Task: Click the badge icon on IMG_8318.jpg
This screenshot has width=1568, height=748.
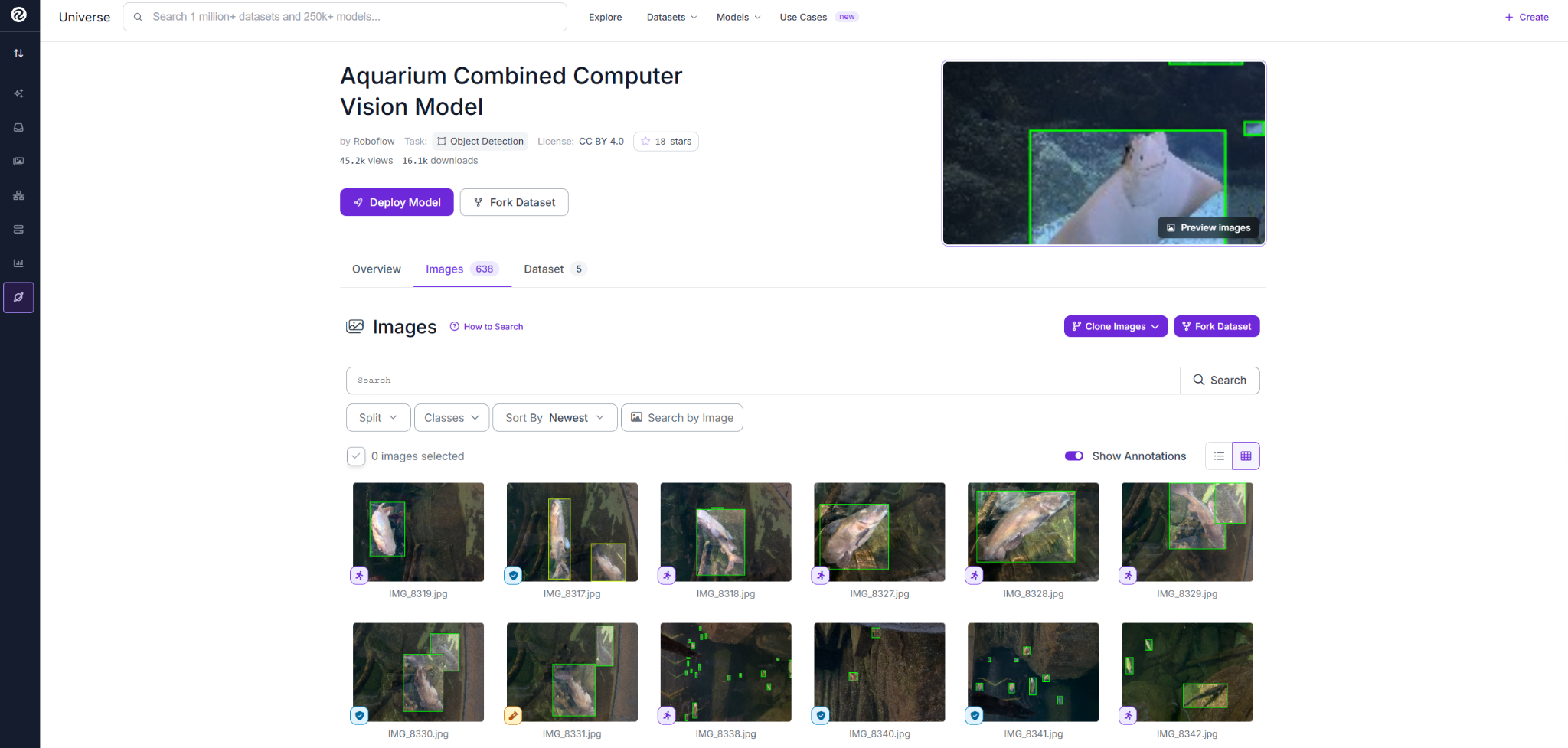Action: [x=667, y=575]
